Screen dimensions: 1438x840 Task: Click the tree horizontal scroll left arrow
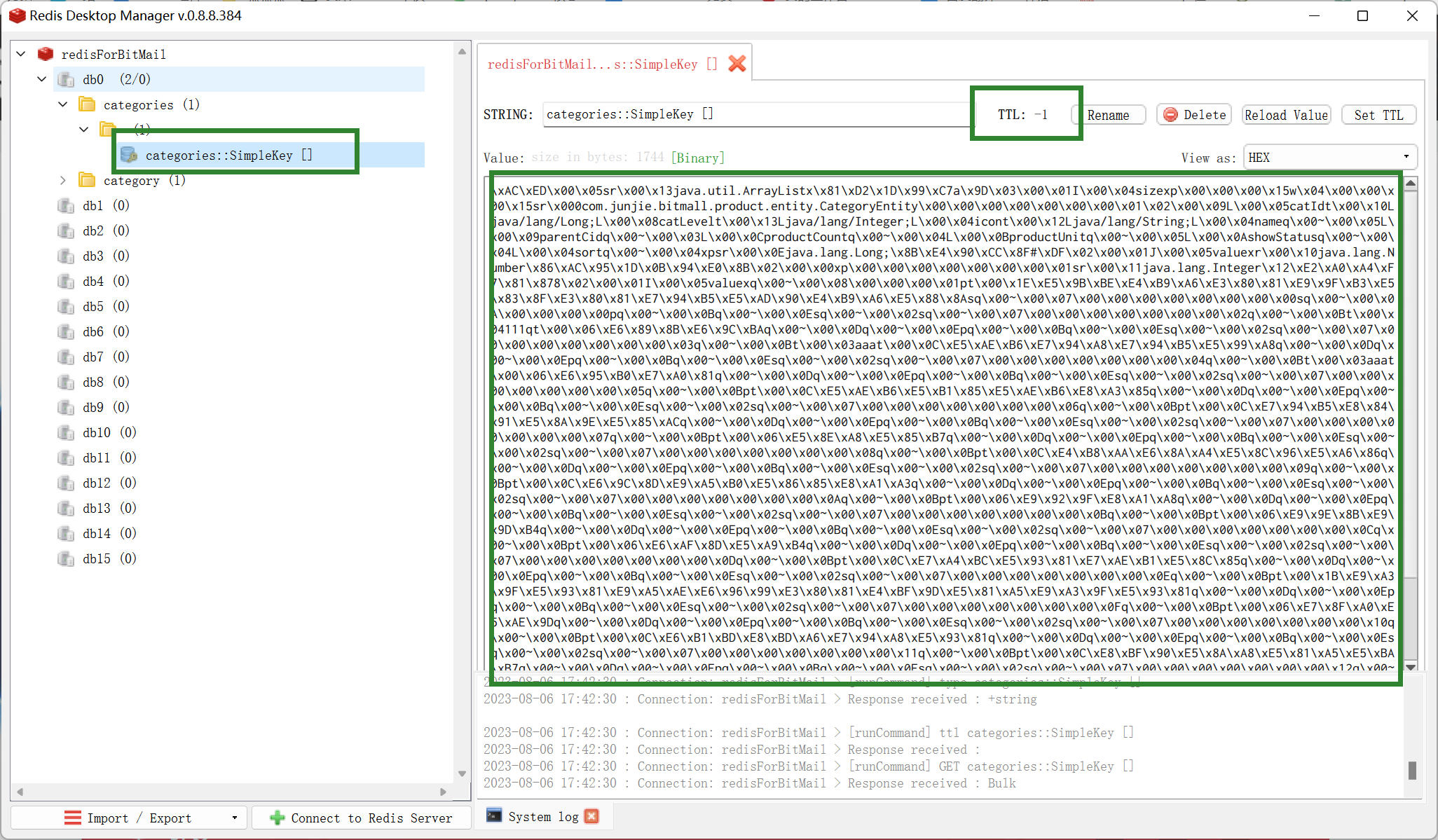(x=20, y=792)
